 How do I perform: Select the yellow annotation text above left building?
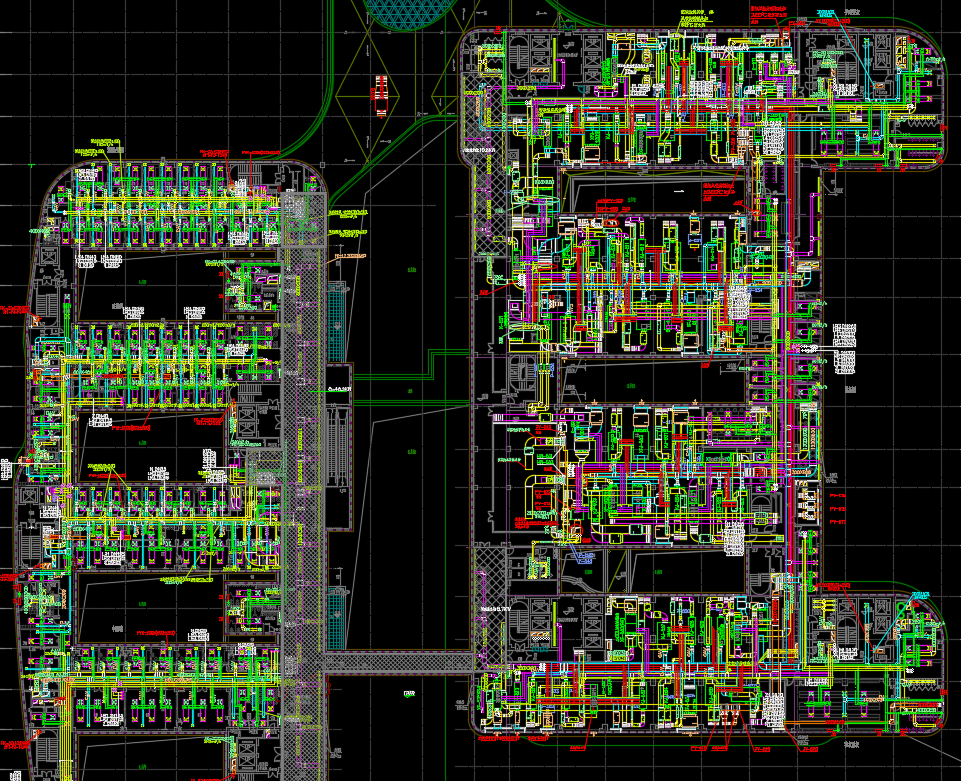click(x=103, y=146)
